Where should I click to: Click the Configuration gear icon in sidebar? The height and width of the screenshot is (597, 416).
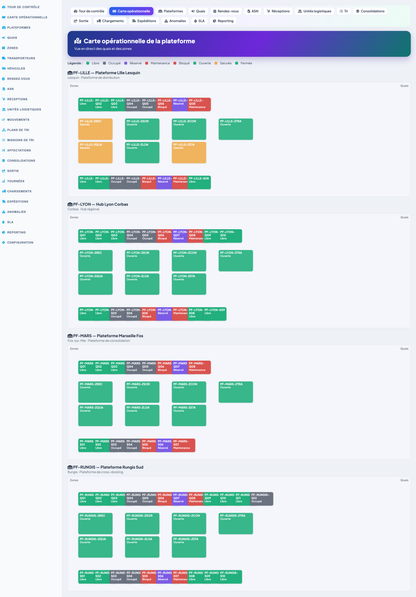click(x=4, y=243)
